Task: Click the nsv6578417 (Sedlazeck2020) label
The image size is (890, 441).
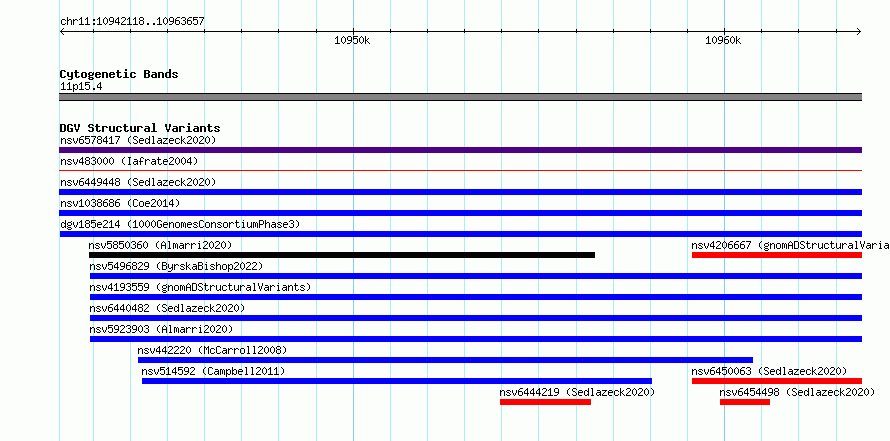Action: coord(138,140)
